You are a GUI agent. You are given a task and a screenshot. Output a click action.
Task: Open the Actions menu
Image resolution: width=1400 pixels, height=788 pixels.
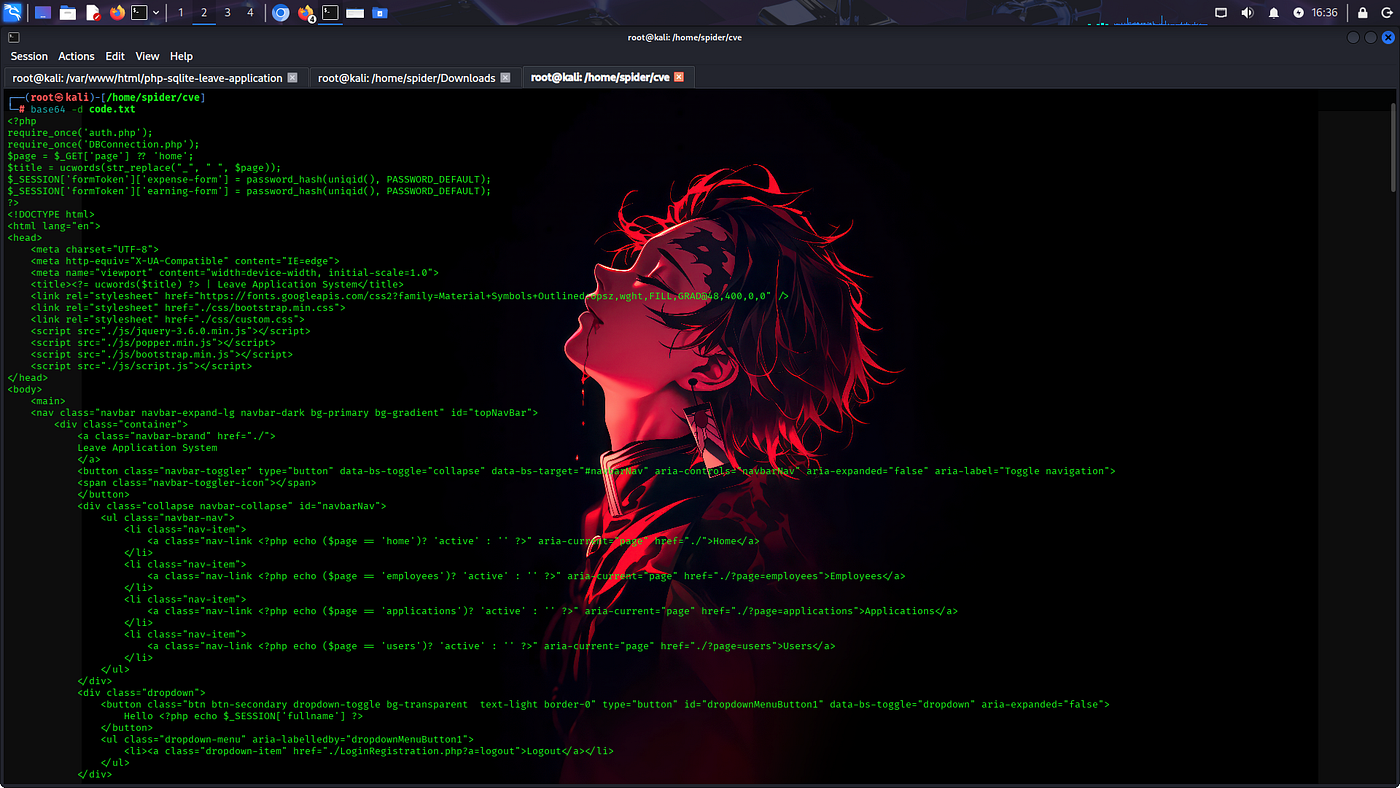[76, 57]
